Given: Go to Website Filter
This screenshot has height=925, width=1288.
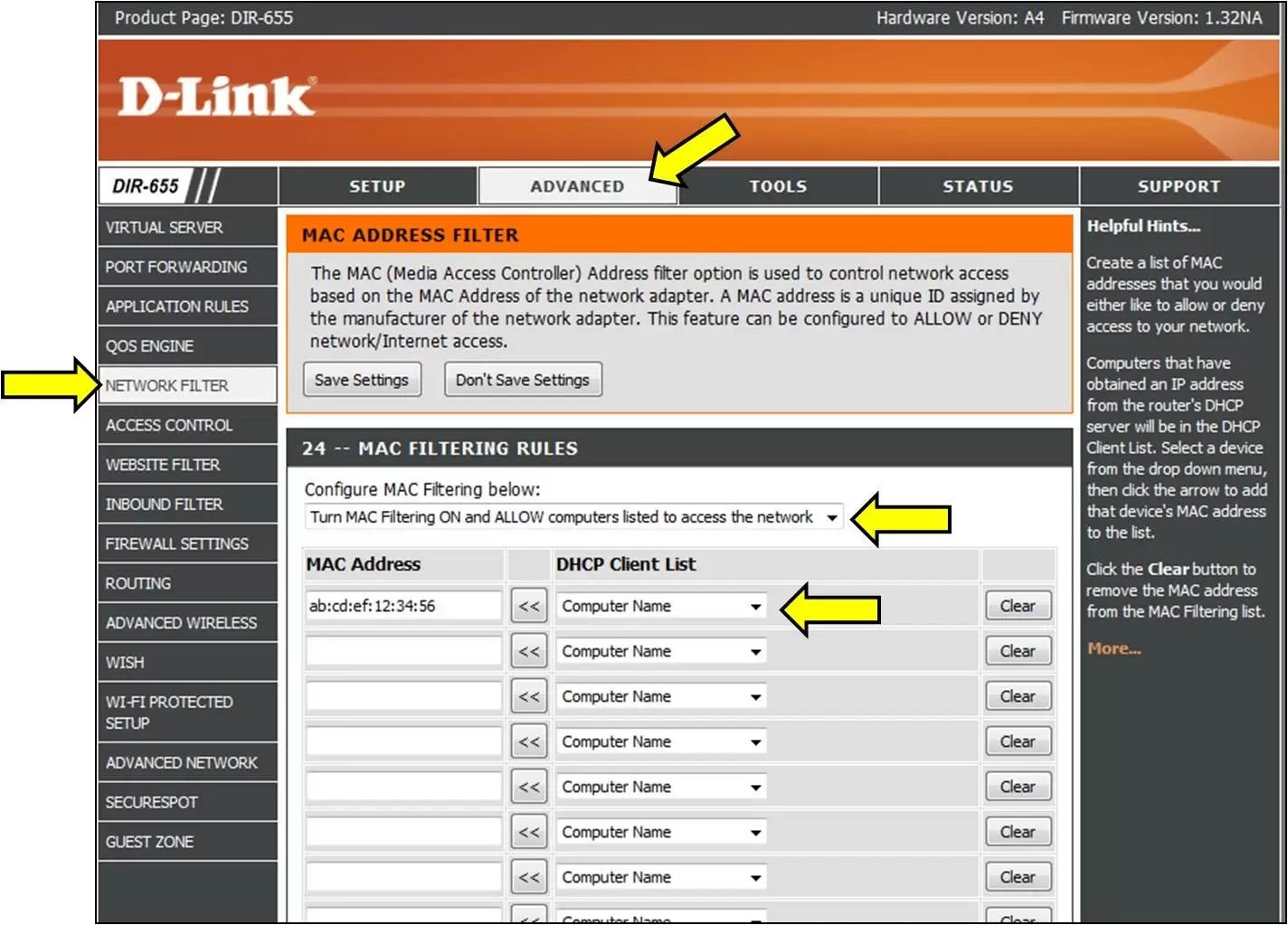Looking at the screenshot, I should (187, 465).
